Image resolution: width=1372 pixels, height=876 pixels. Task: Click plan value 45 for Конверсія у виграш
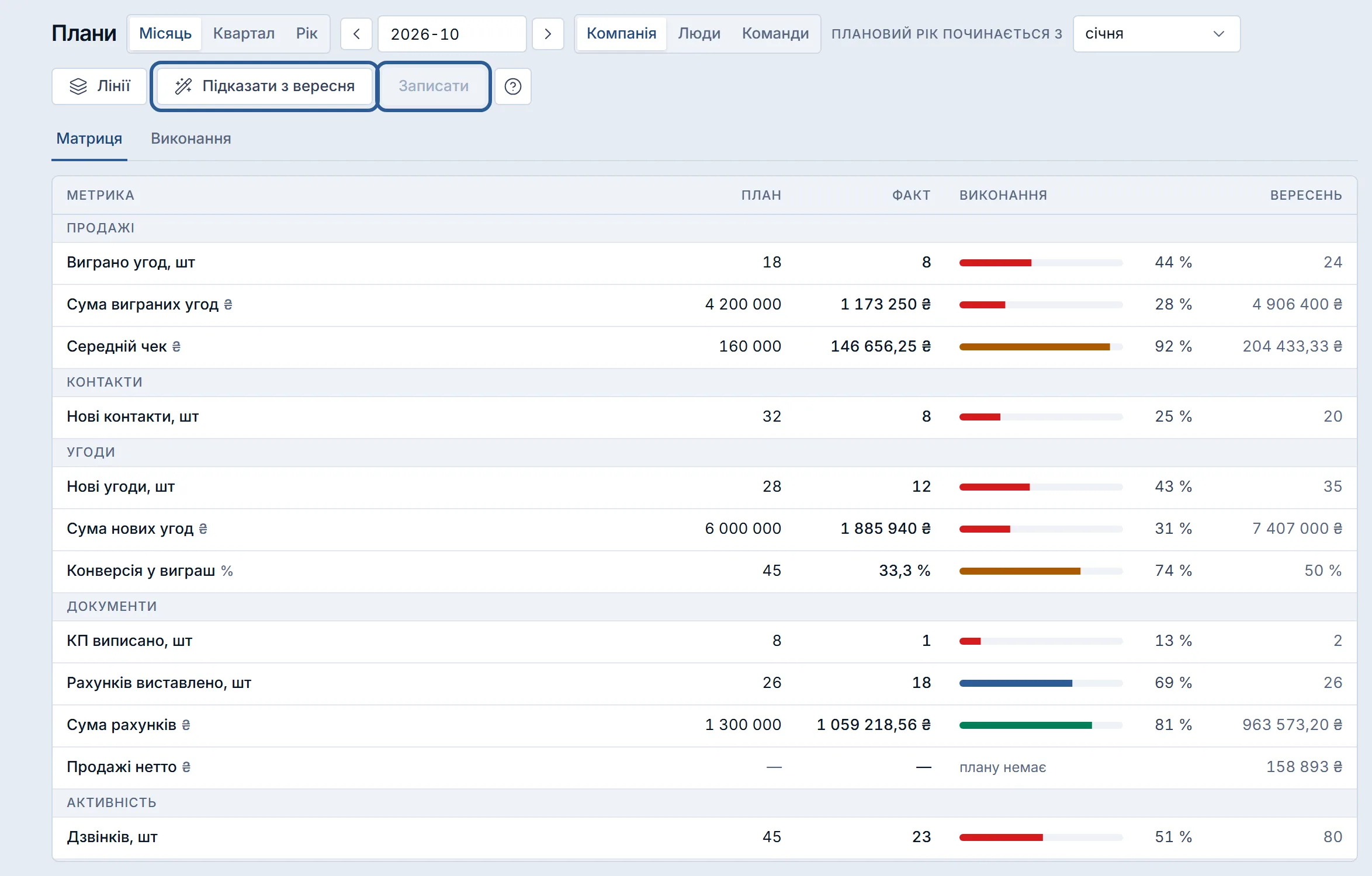771,571
